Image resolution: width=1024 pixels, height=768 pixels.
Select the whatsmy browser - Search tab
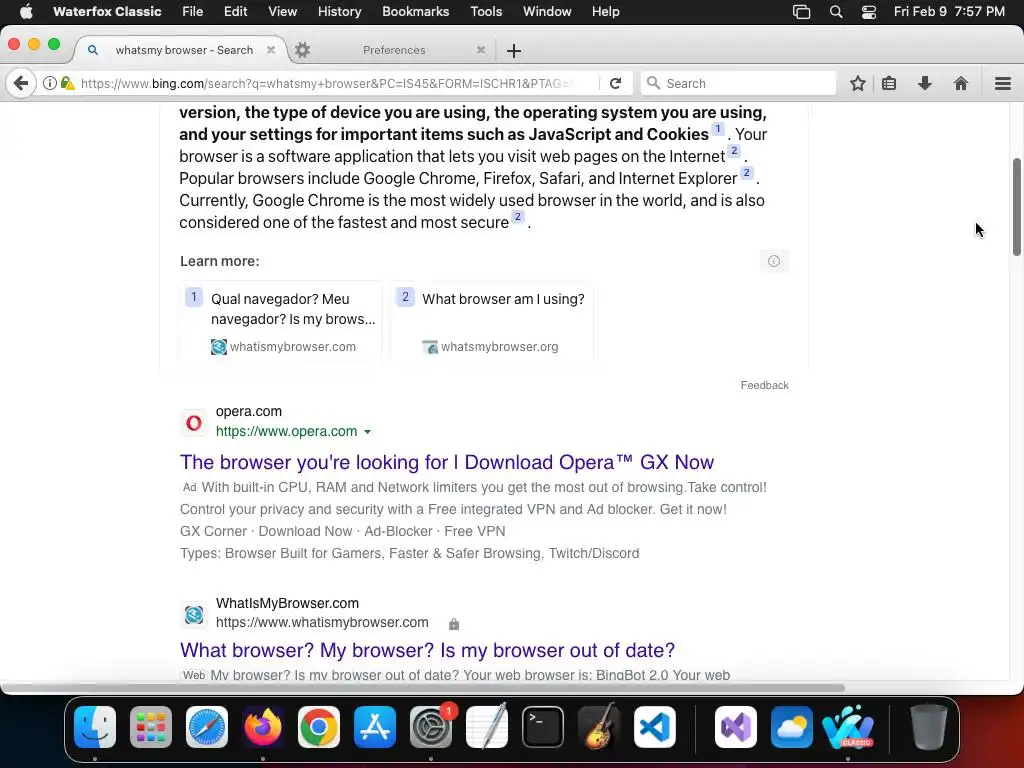tap(184, 50)
